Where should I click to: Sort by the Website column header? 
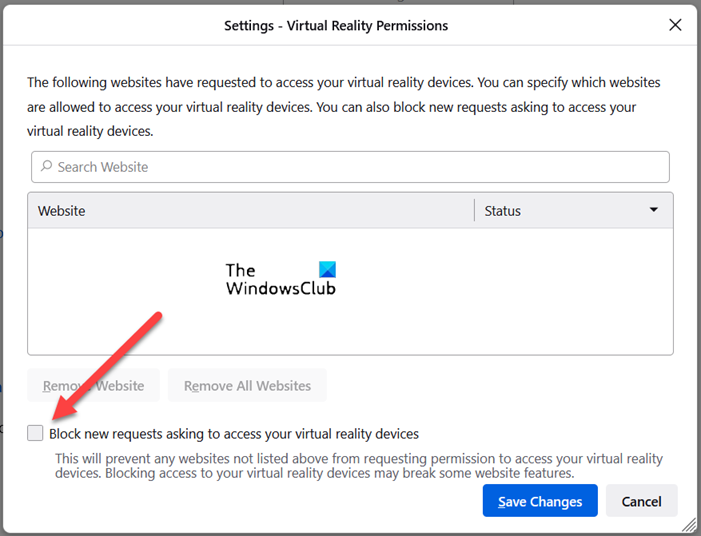tap(250, 211)
